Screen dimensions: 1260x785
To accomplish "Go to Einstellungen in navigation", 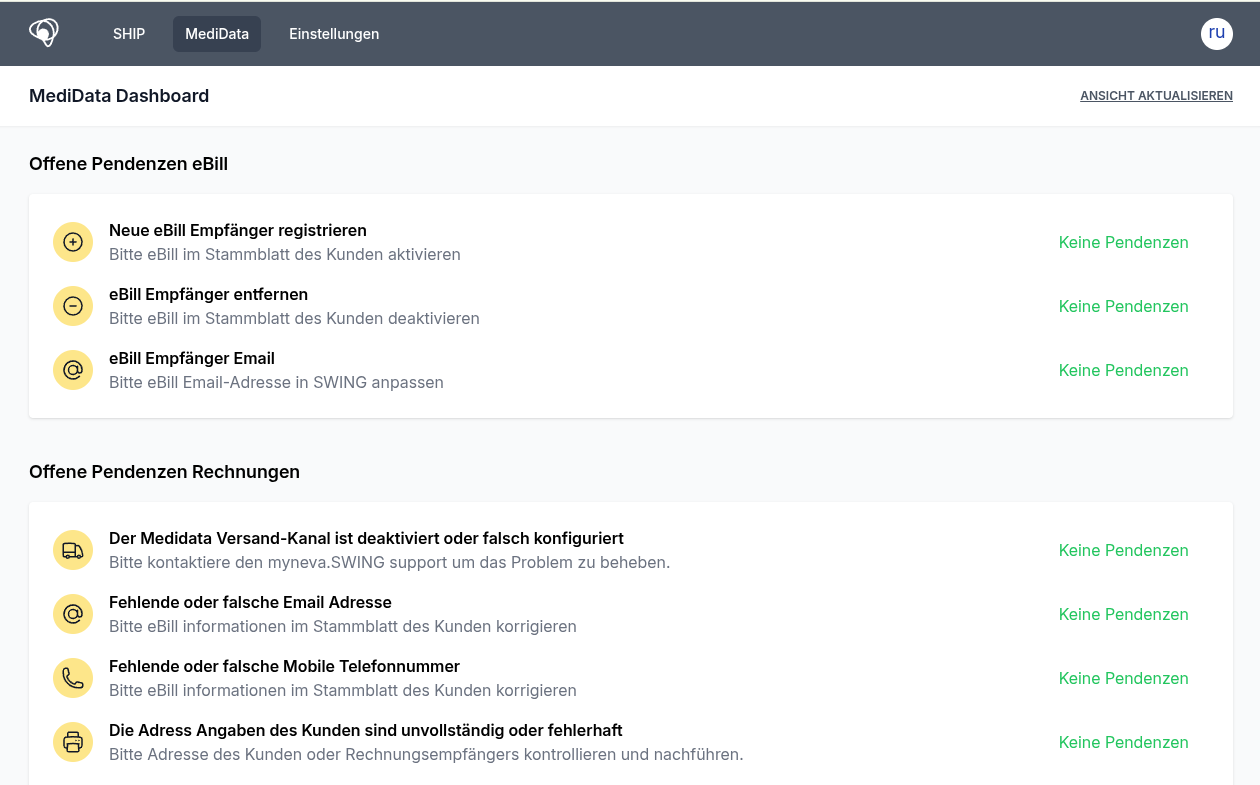I will [x=334, y=34].
